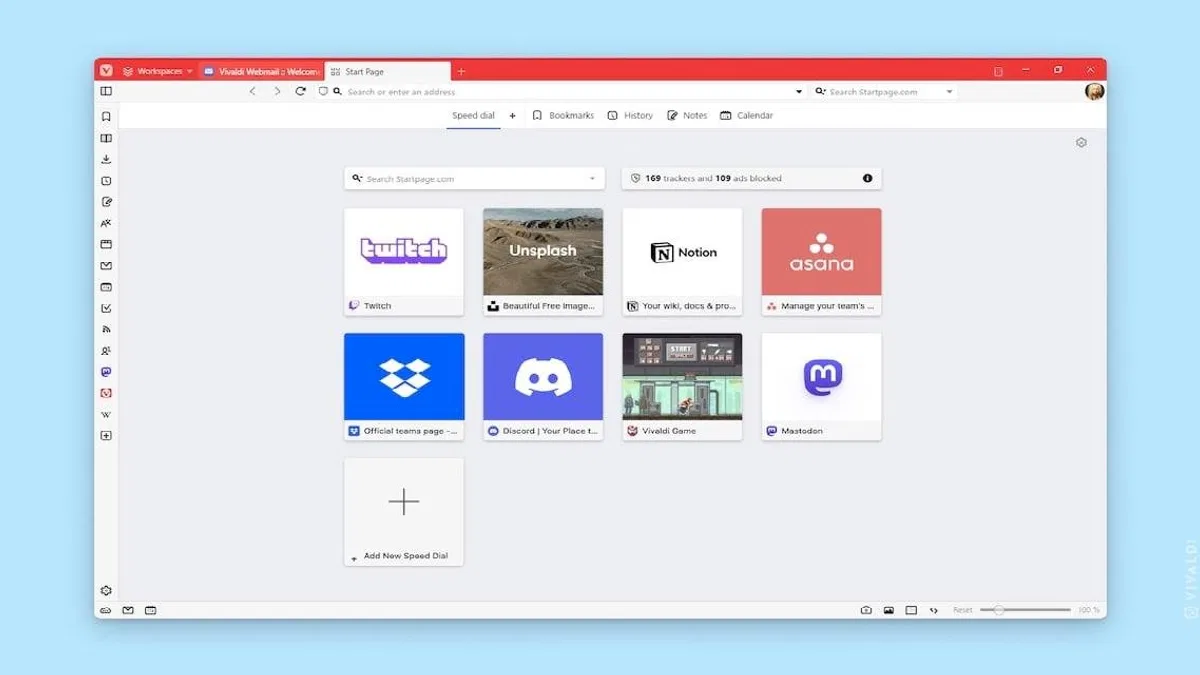
Task: Reload the current page
Action: point(300,91)
